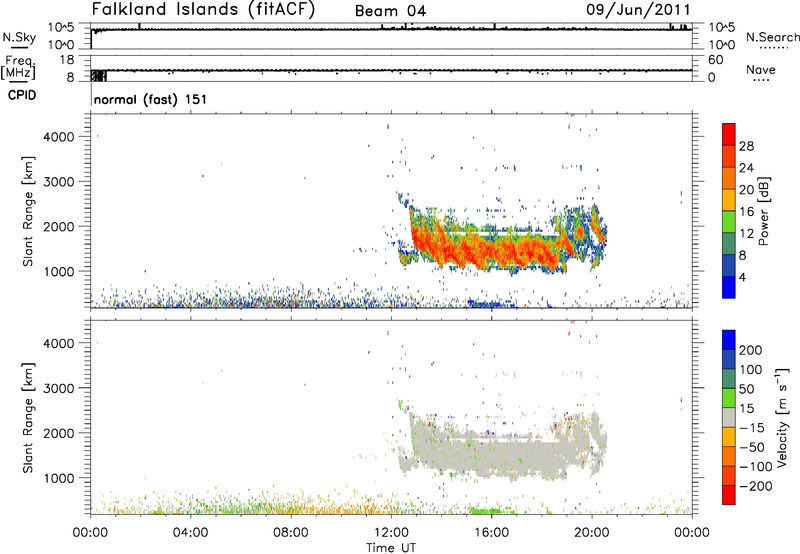Click the "28" tick on Power colorbar
This screenshot has width=800, height=554.
pos(746,146)
